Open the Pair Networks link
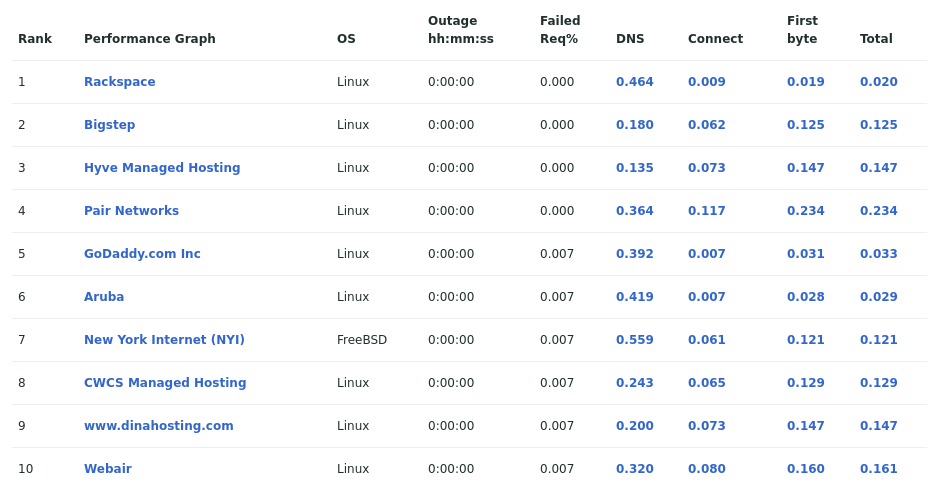 click(x=131, y=211)
